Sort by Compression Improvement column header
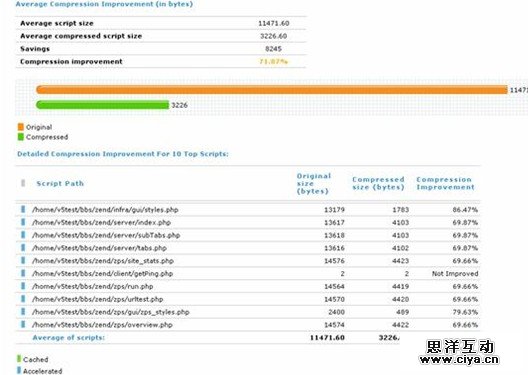The image size is (528, 375). (445, 183)
